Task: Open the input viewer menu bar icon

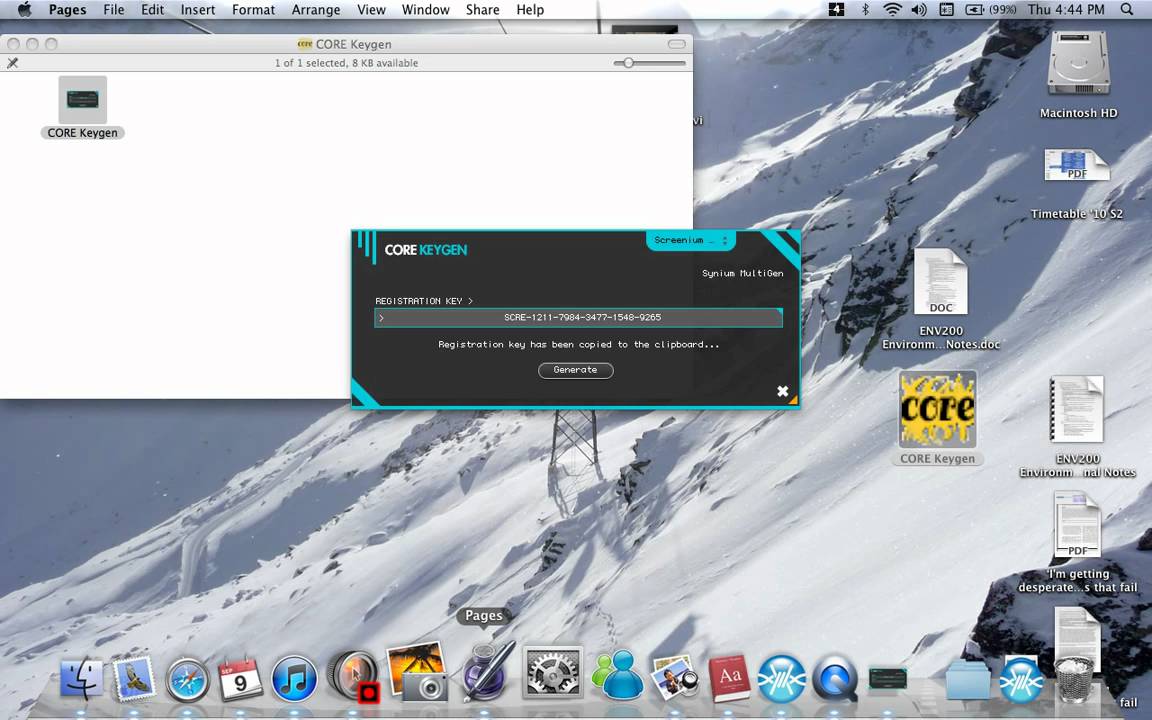Action: pos(946,10)
